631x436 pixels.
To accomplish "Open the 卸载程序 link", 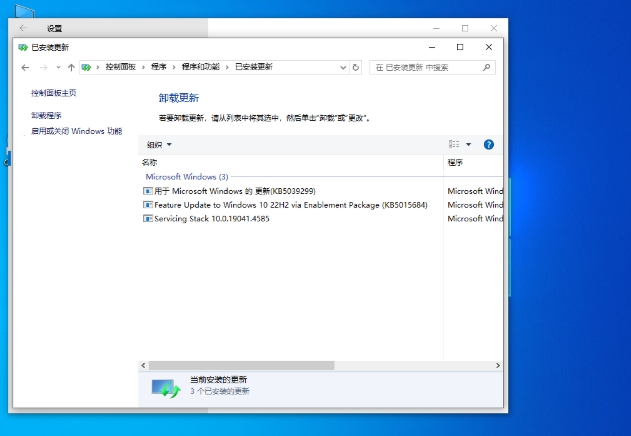I will point(47,115).
